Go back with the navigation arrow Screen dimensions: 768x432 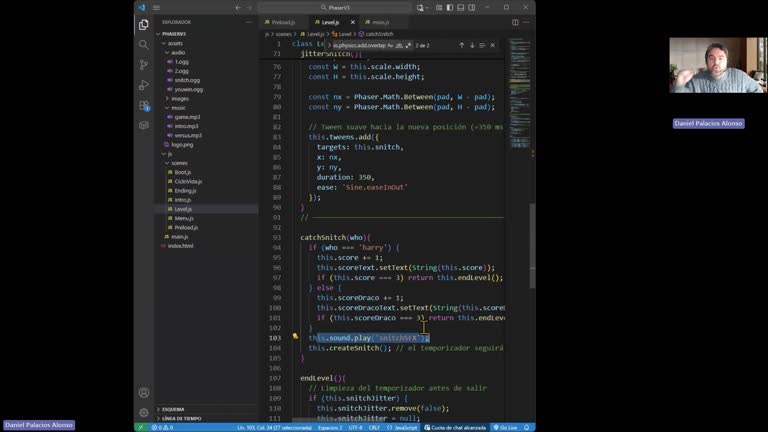click(238, 7)
